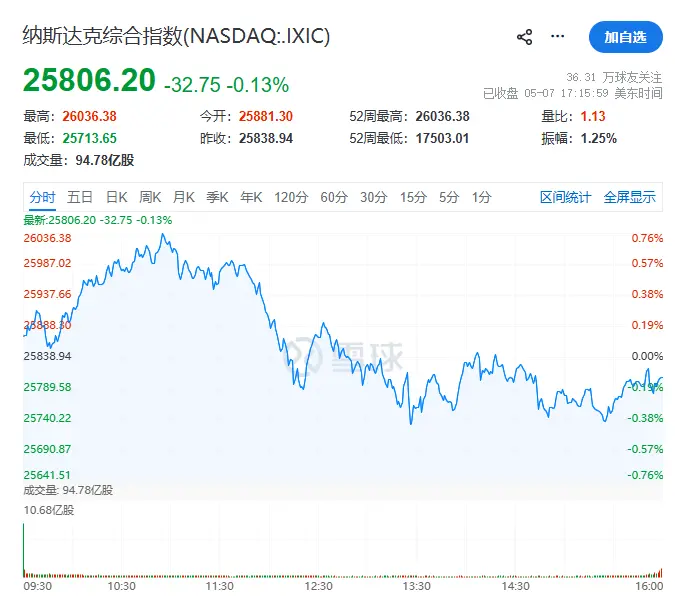
Task: Select the 季K tab
Action: pyautogui.click(x=217, y=197)
